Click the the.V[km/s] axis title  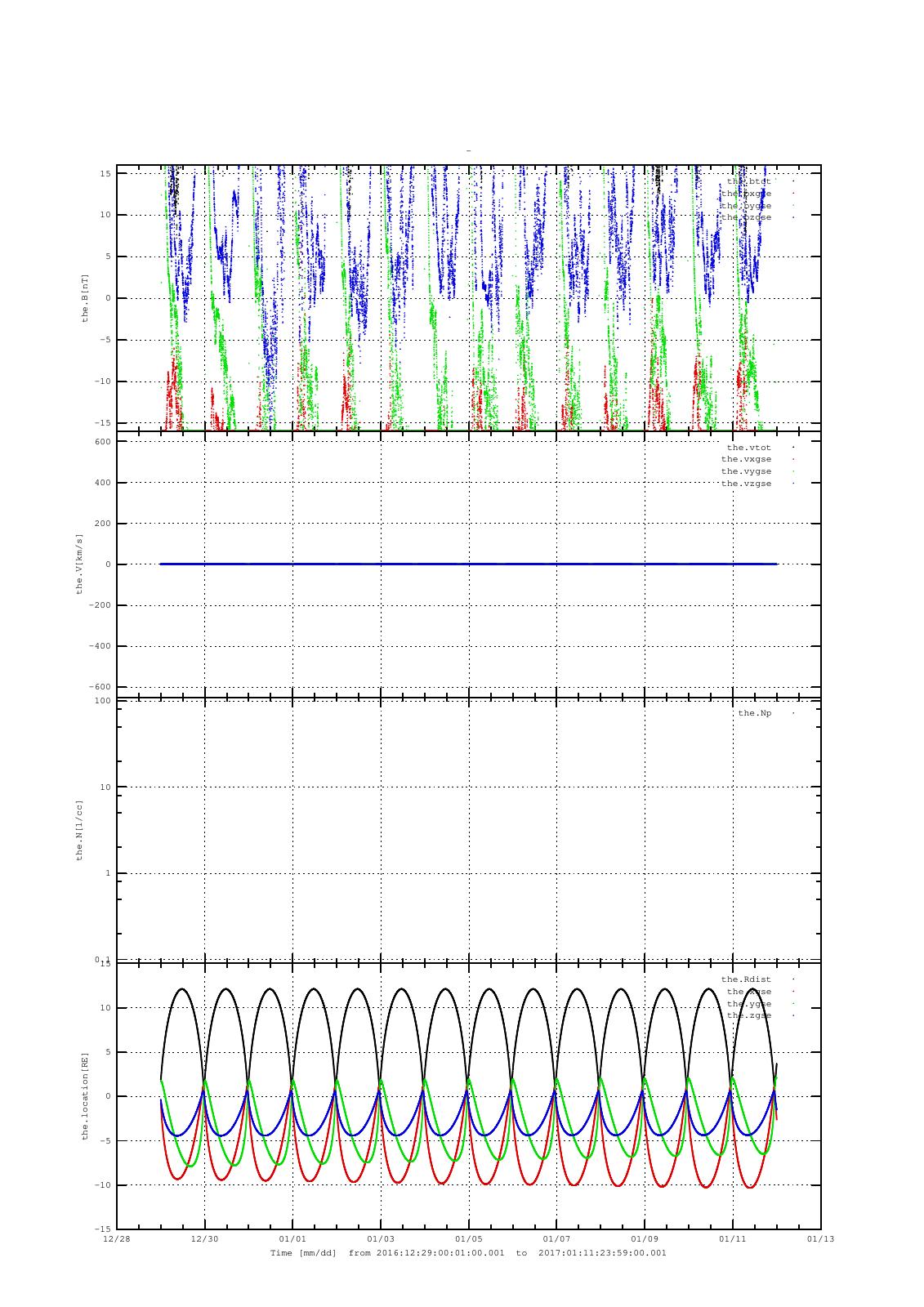pos(79,564)
